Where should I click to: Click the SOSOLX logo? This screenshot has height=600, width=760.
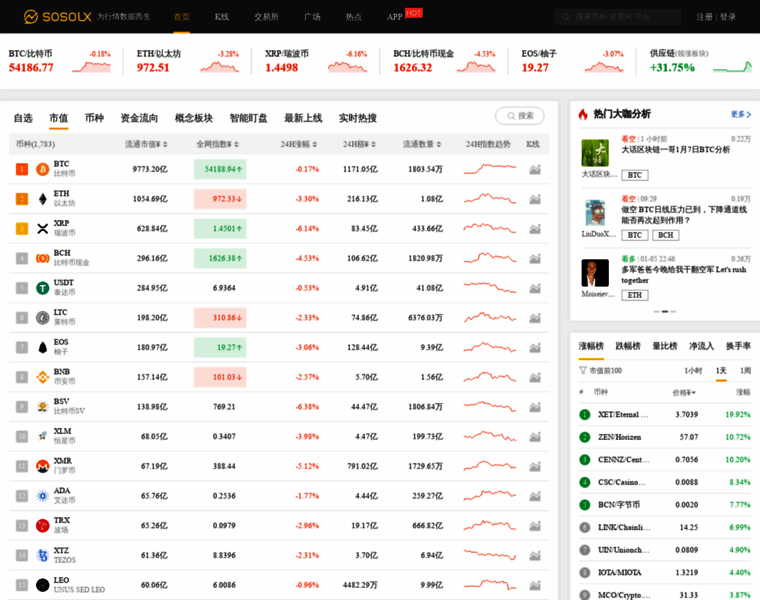coord(57,17)
